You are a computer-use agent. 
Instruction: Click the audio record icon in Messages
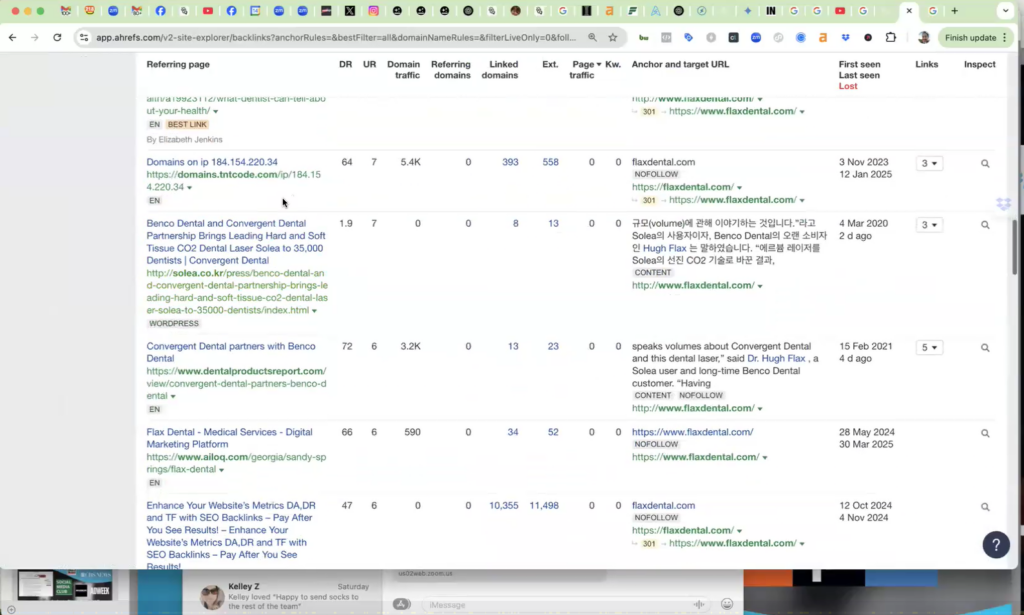tap(699, 605)
